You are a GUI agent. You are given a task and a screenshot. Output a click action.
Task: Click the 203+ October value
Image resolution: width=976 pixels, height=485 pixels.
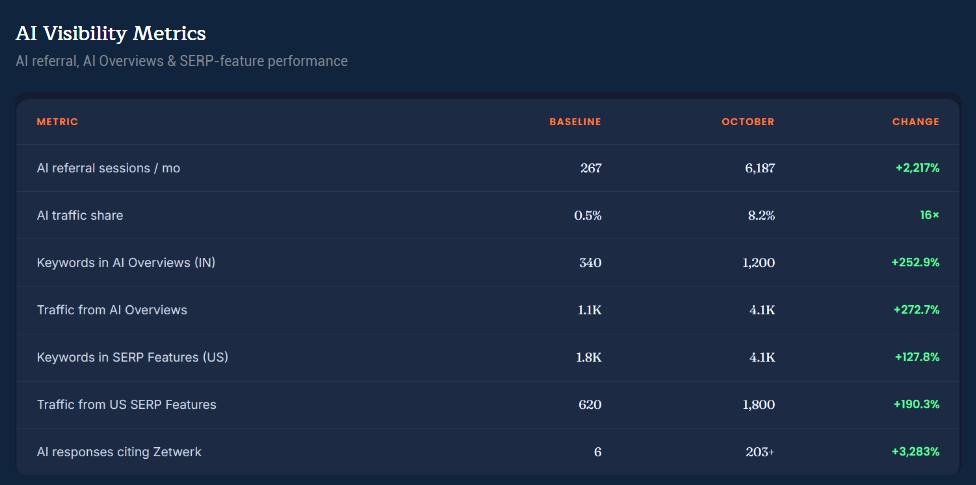click(x=760, y=452)
